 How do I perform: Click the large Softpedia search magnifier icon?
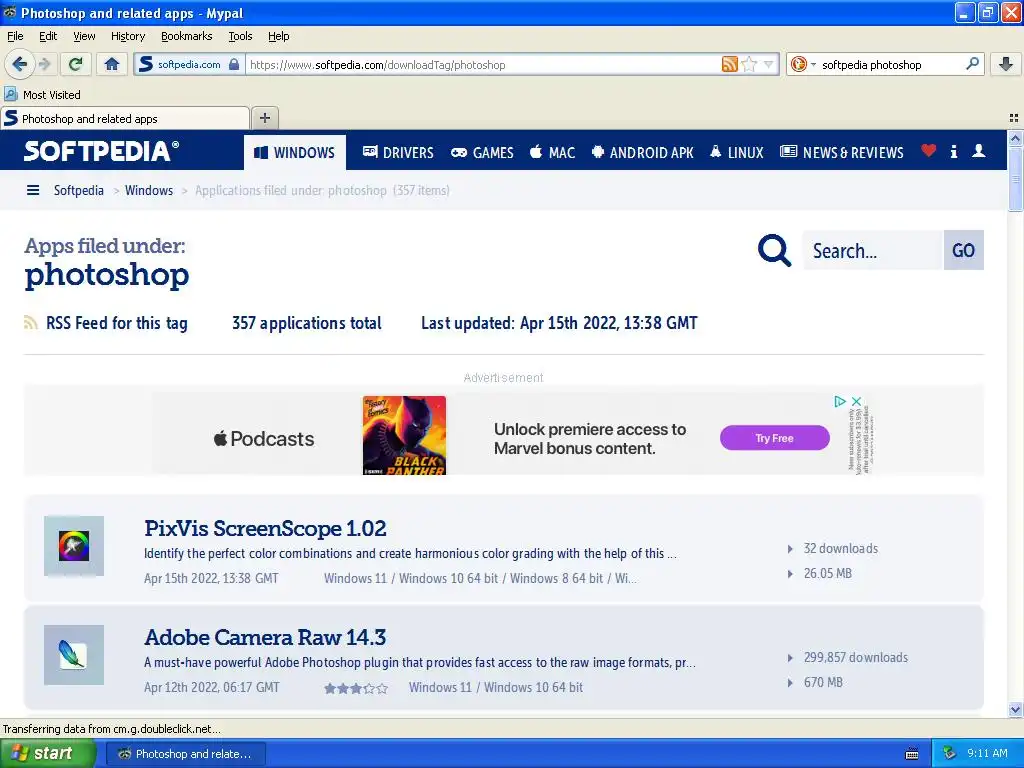pyautogui.click(x=774, y=250)
